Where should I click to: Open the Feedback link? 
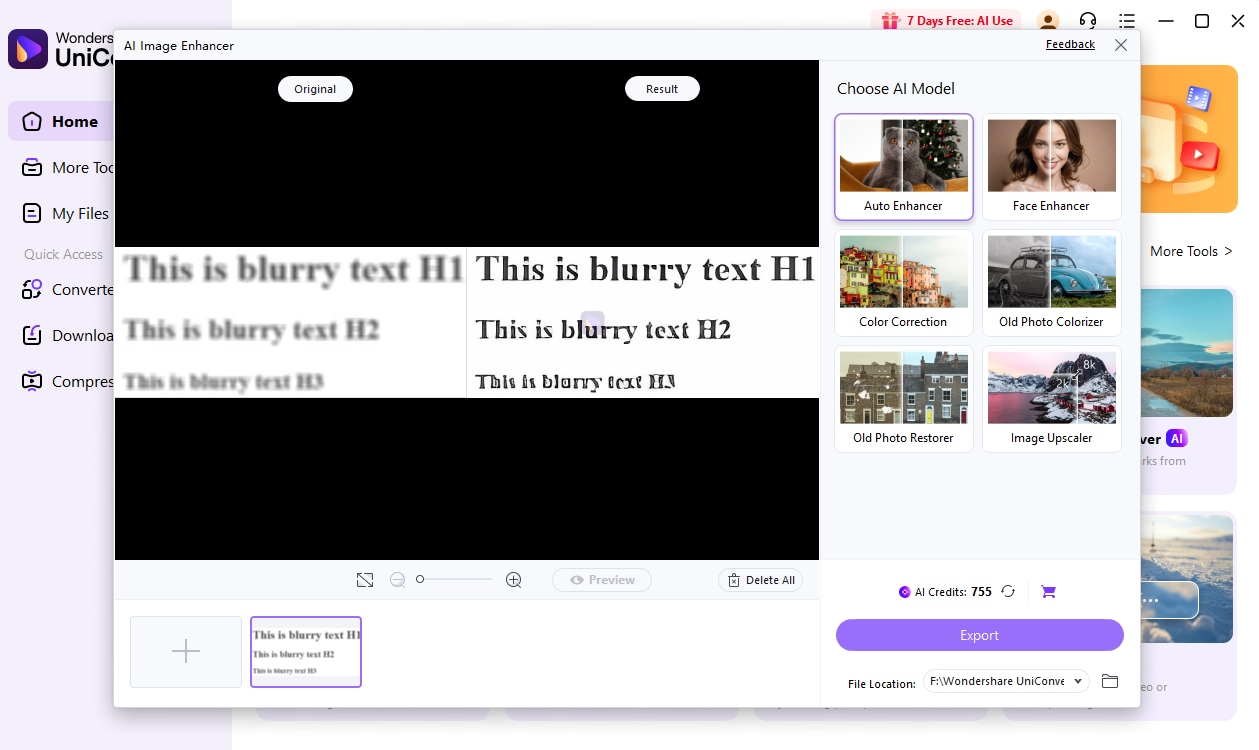pyautogui.click(x=1070, y=44)
